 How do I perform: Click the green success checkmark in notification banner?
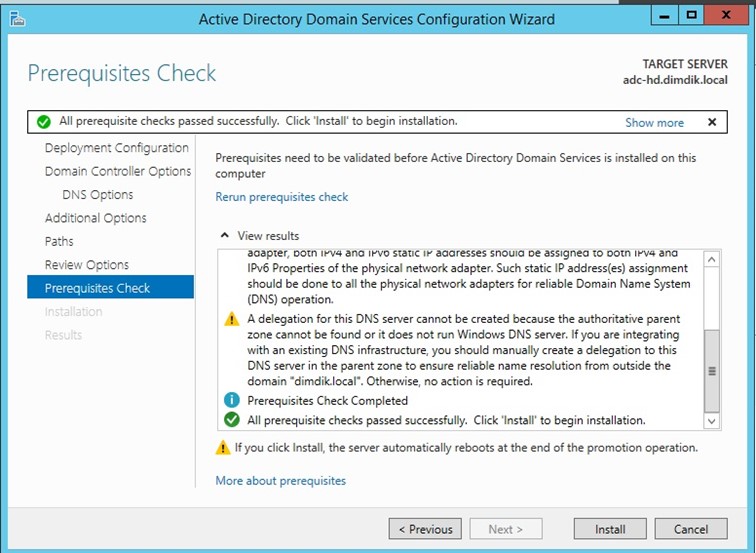(x=43, y=122)
